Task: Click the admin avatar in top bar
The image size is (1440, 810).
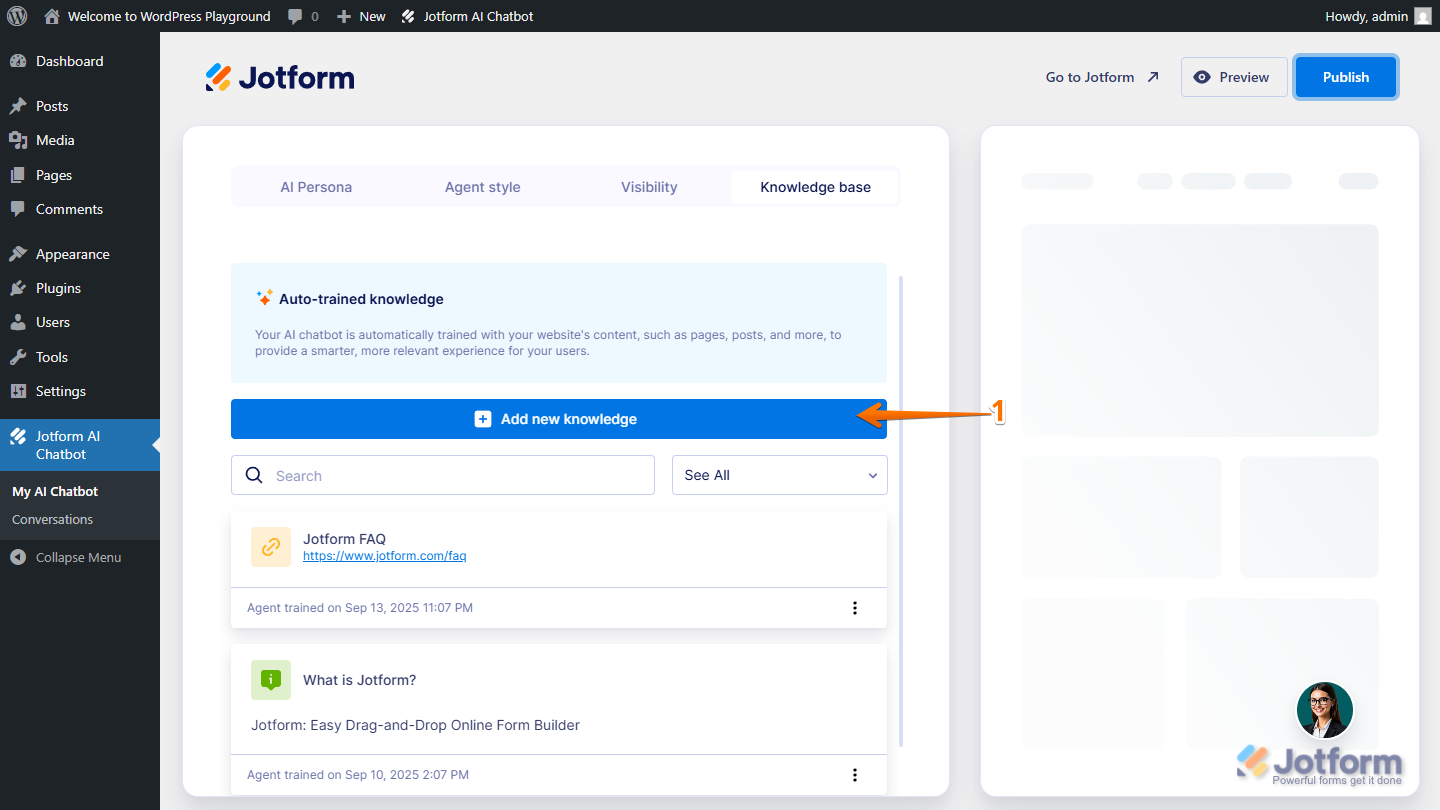Action: [1423, 16]
